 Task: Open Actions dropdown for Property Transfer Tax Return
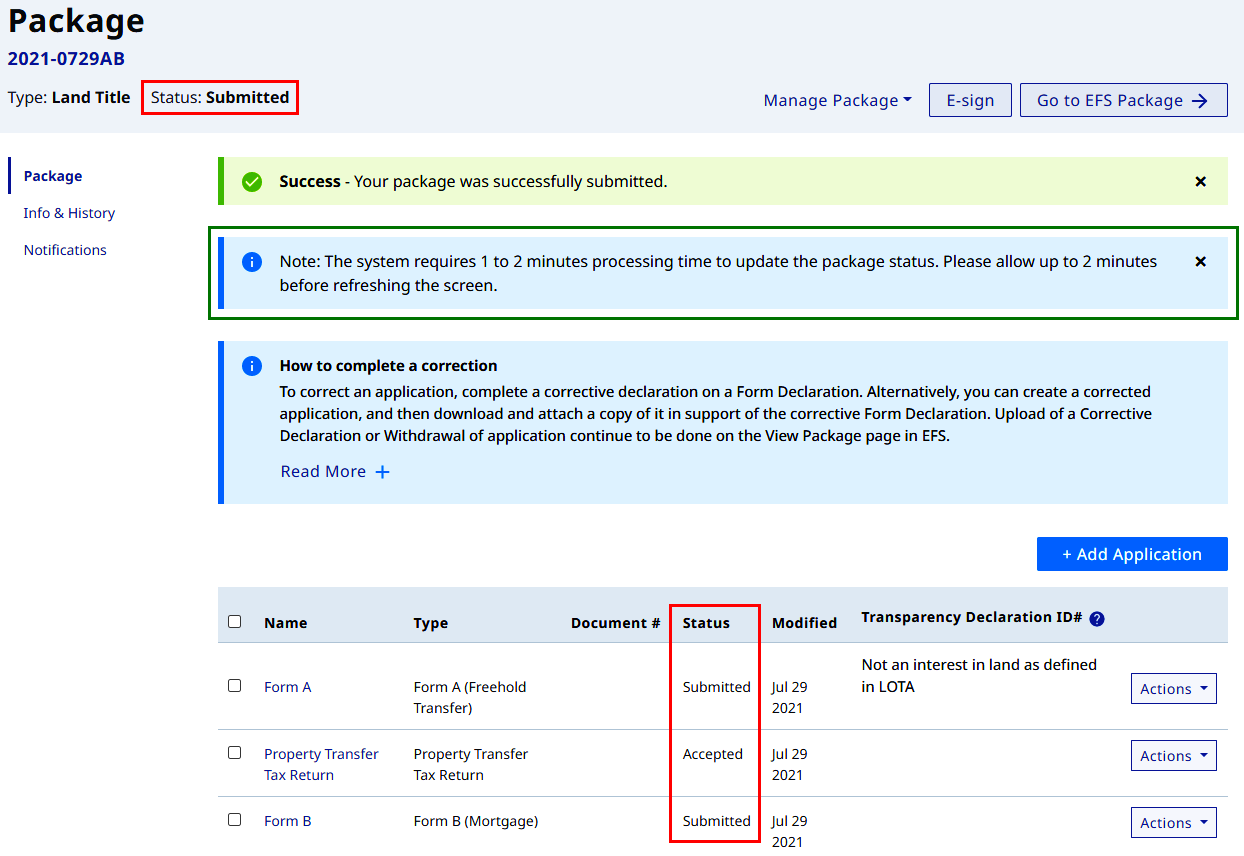tap(1174, 756)
